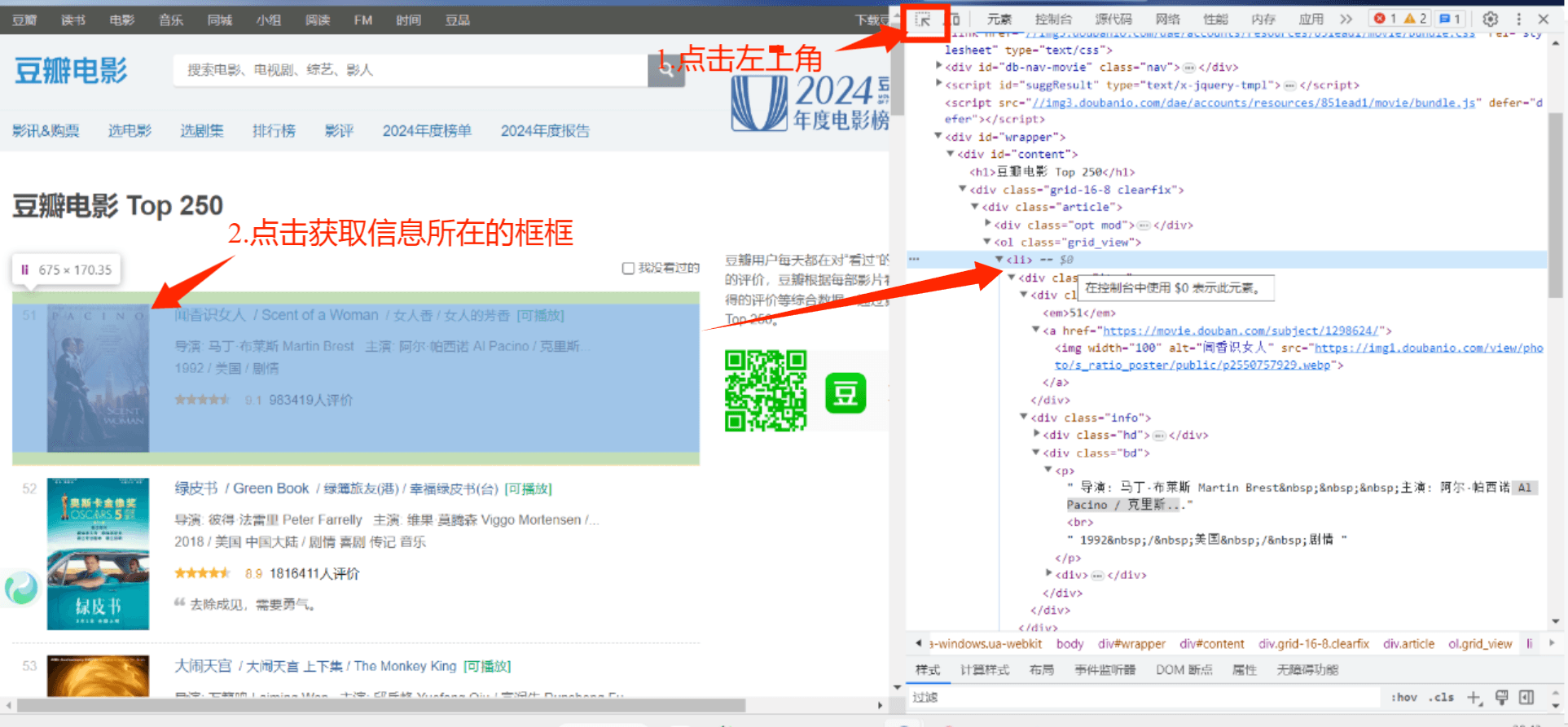Open 选电影 in Douban movie navigation
The height and width of the screenshot is (727, 1568).
pyautogui.click(x=130, y=131)
